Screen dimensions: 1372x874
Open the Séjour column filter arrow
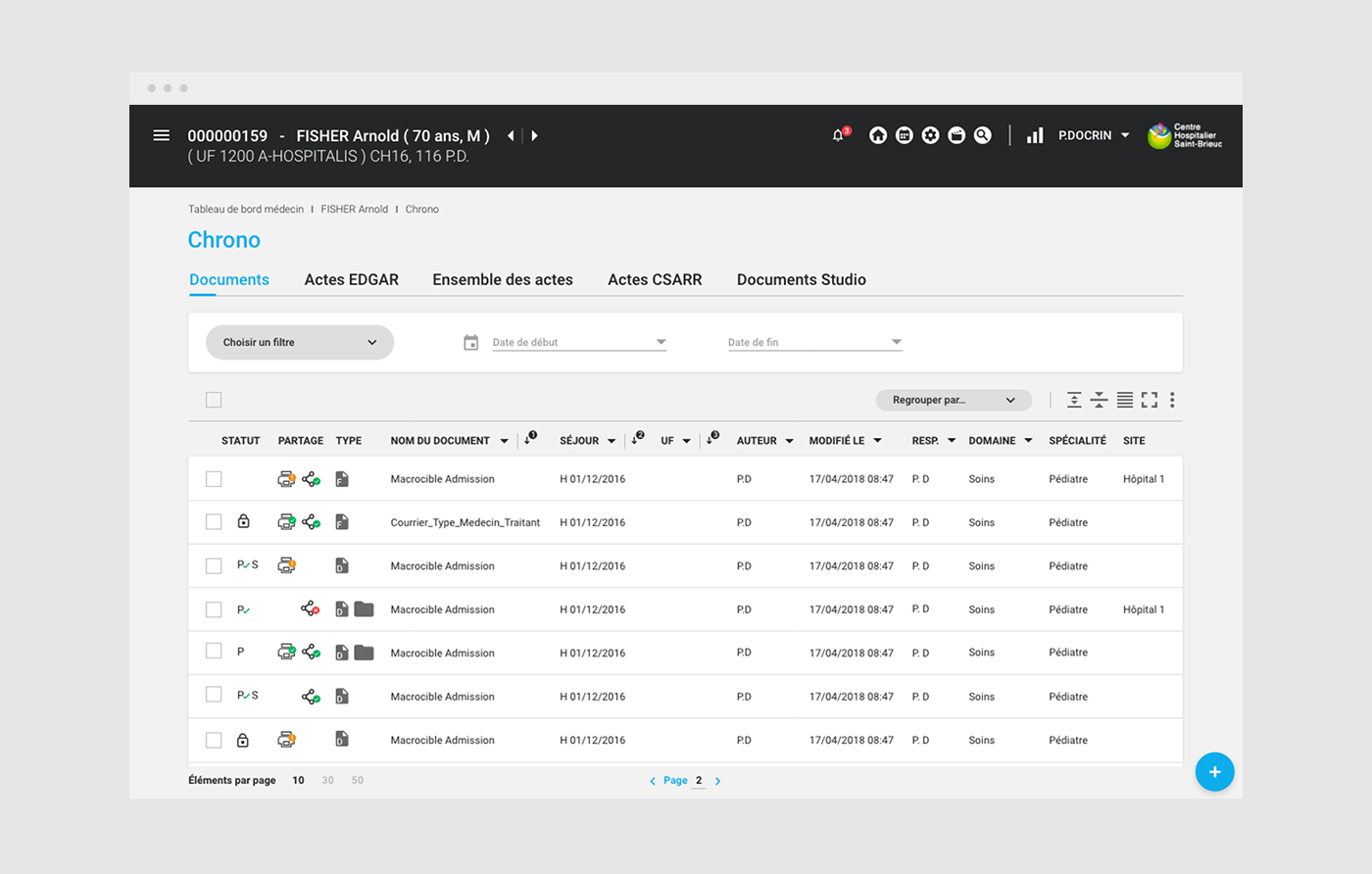(612, 441)
